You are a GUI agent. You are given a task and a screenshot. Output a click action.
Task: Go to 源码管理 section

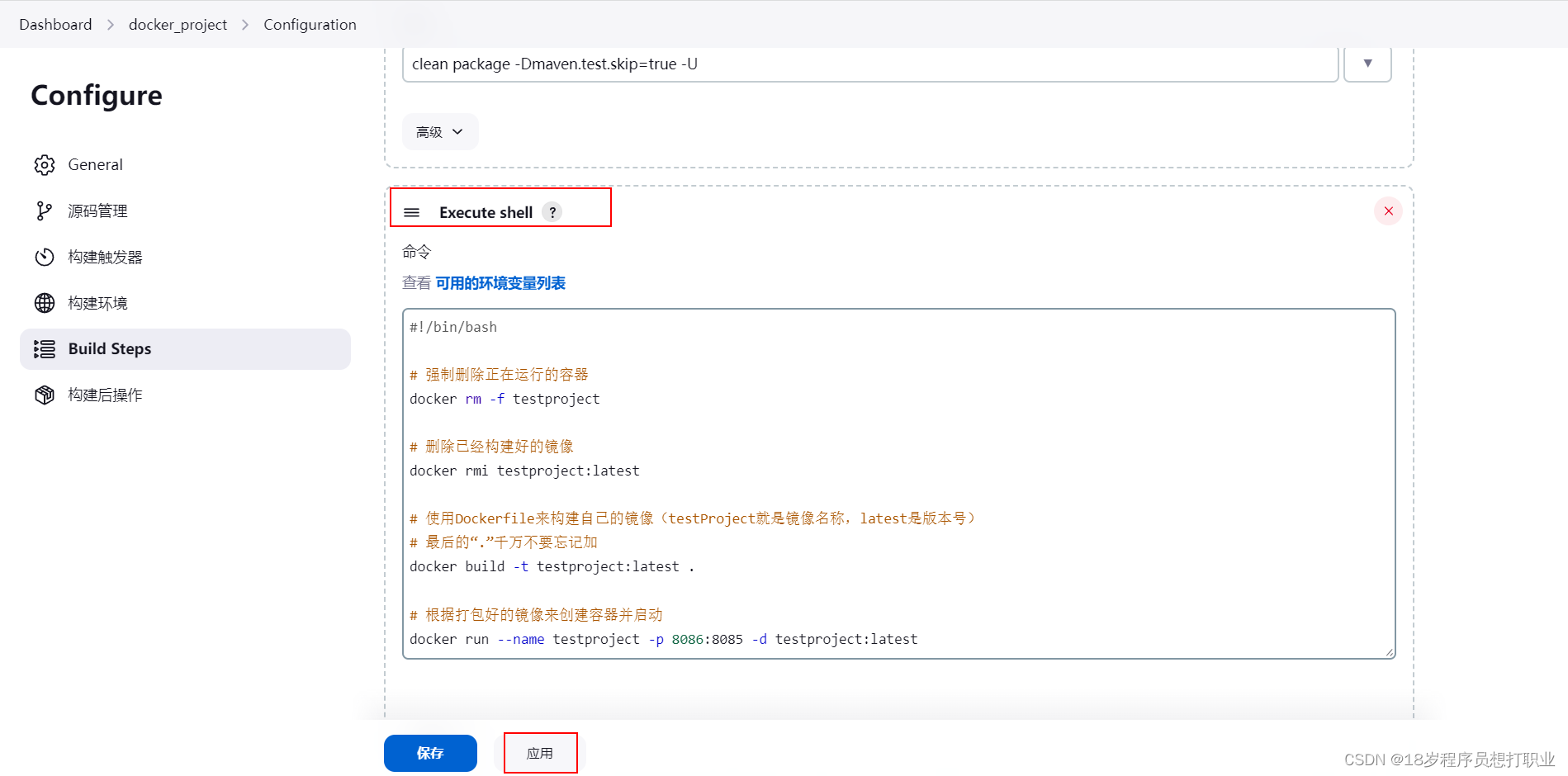(x=185, y=211)
